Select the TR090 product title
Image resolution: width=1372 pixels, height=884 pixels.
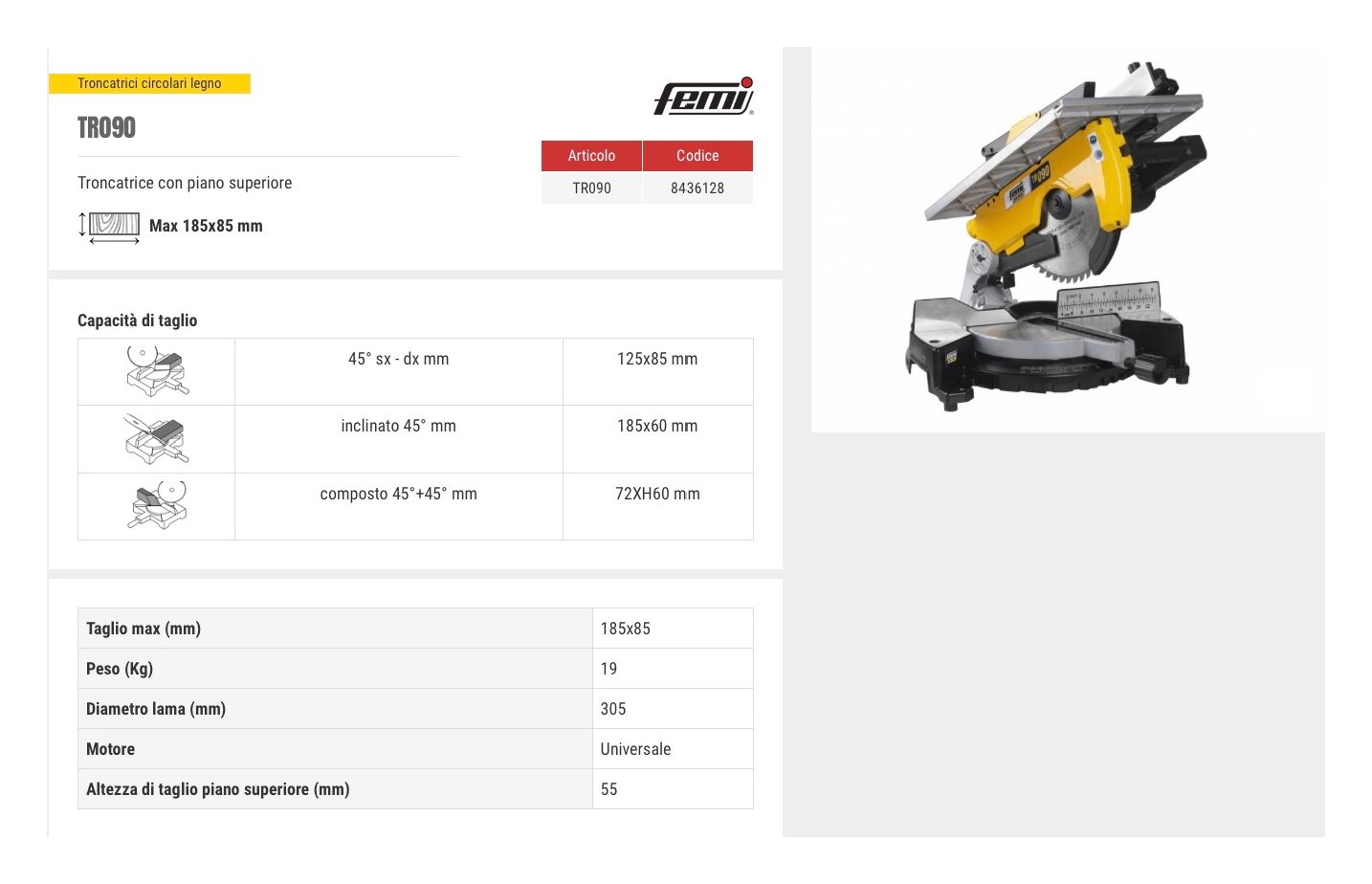coord(106,128)
